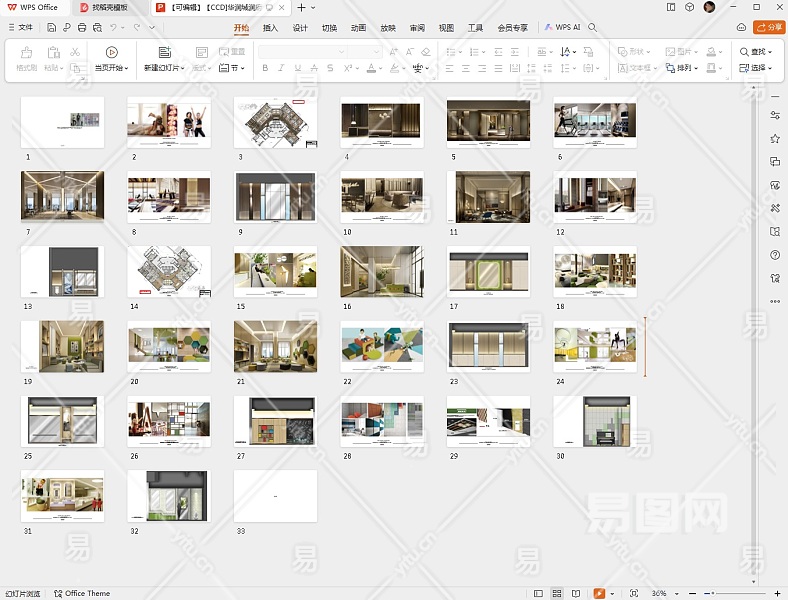Toggle slide sorter view in status bar

coord(557,593)
